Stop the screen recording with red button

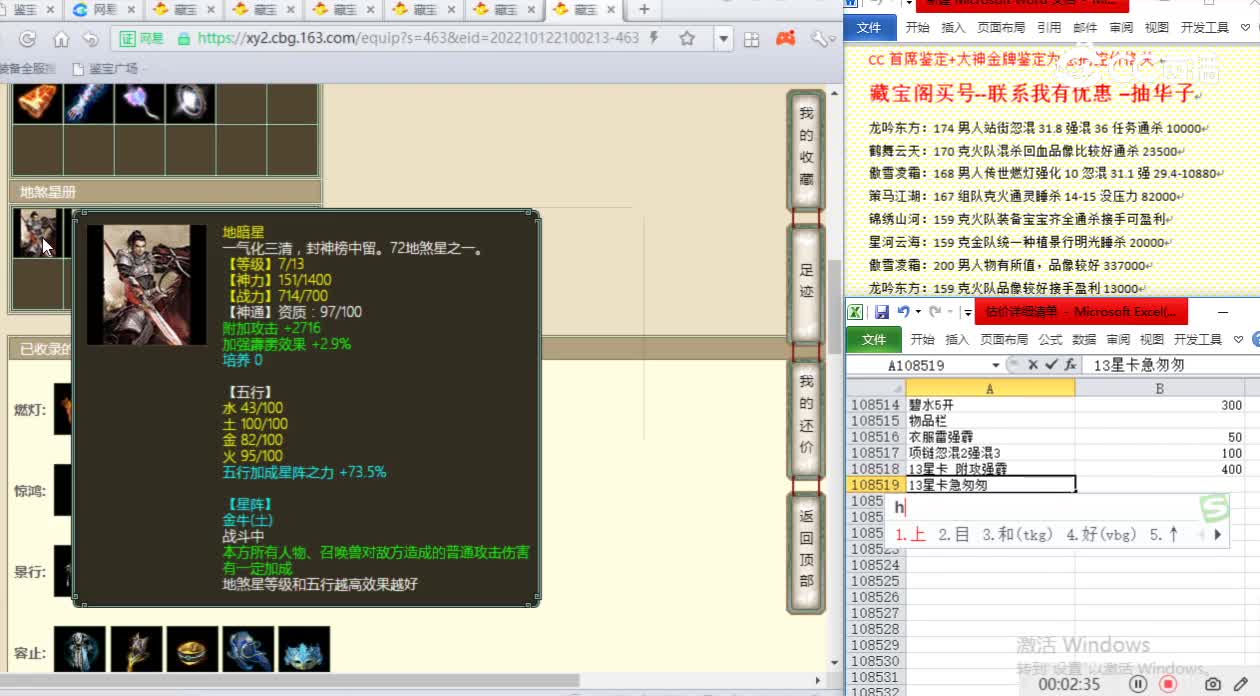click(x=1167, y=684)
